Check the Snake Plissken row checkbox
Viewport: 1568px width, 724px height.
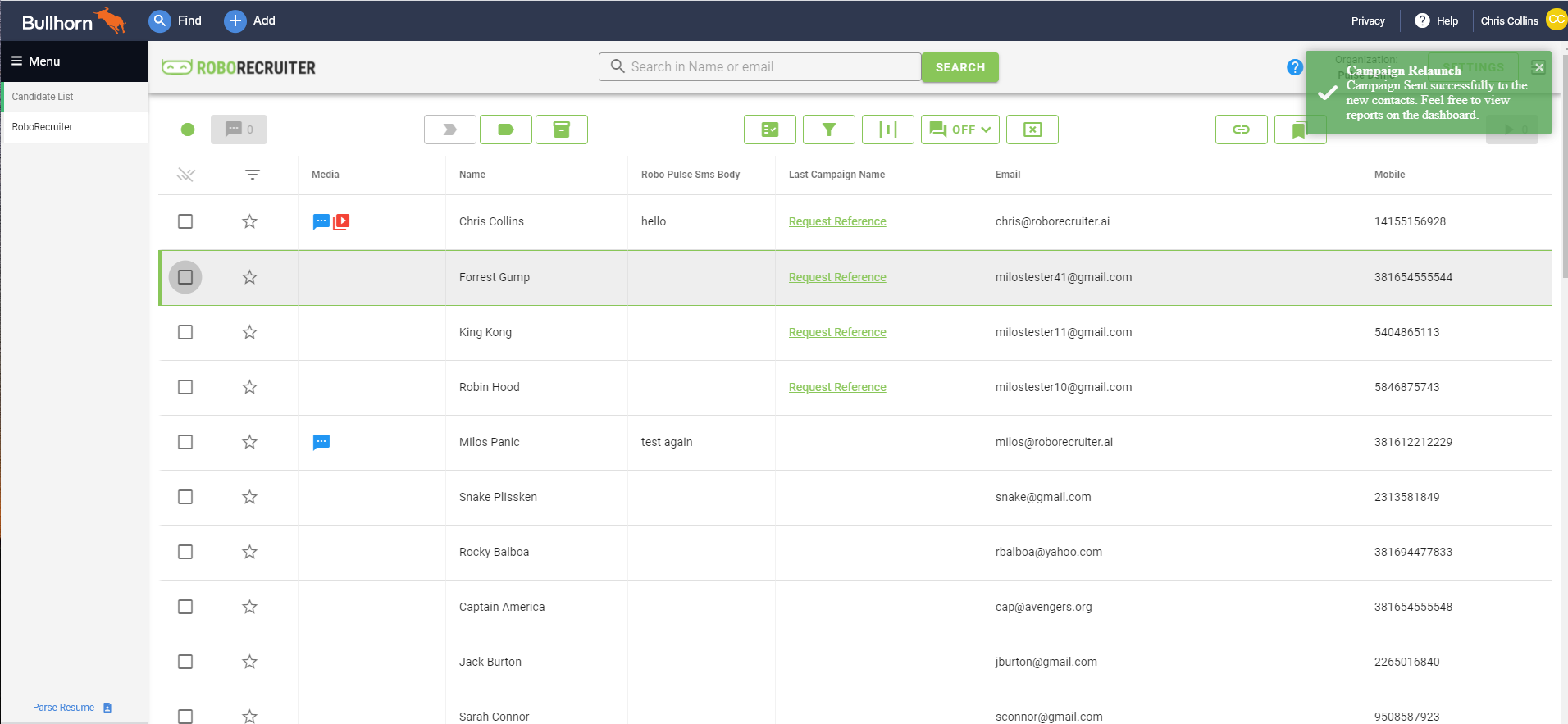point(185,497)
